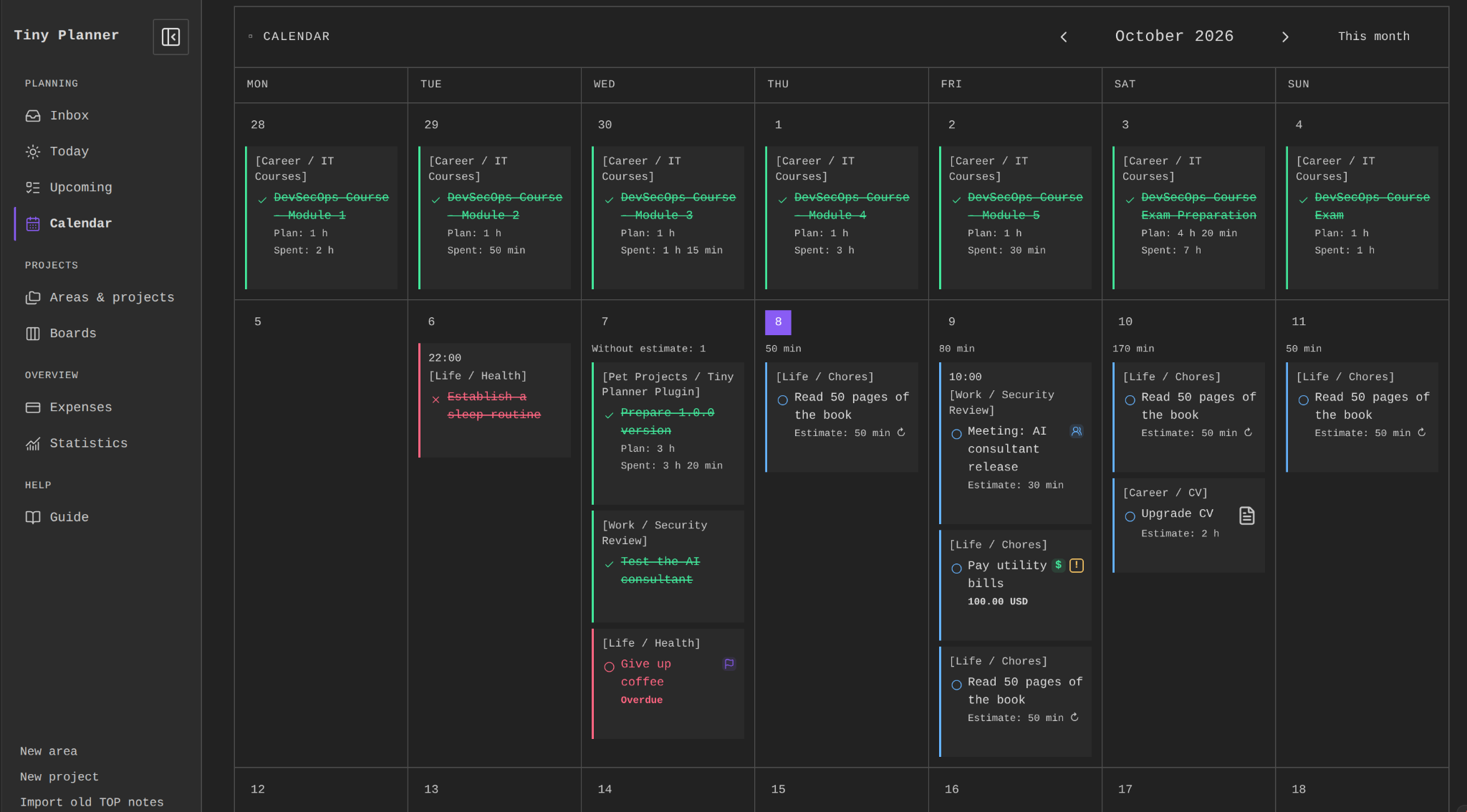This screenshot has width=1467, height=812.
Task: Create a New project
Action: click(59, 777)
